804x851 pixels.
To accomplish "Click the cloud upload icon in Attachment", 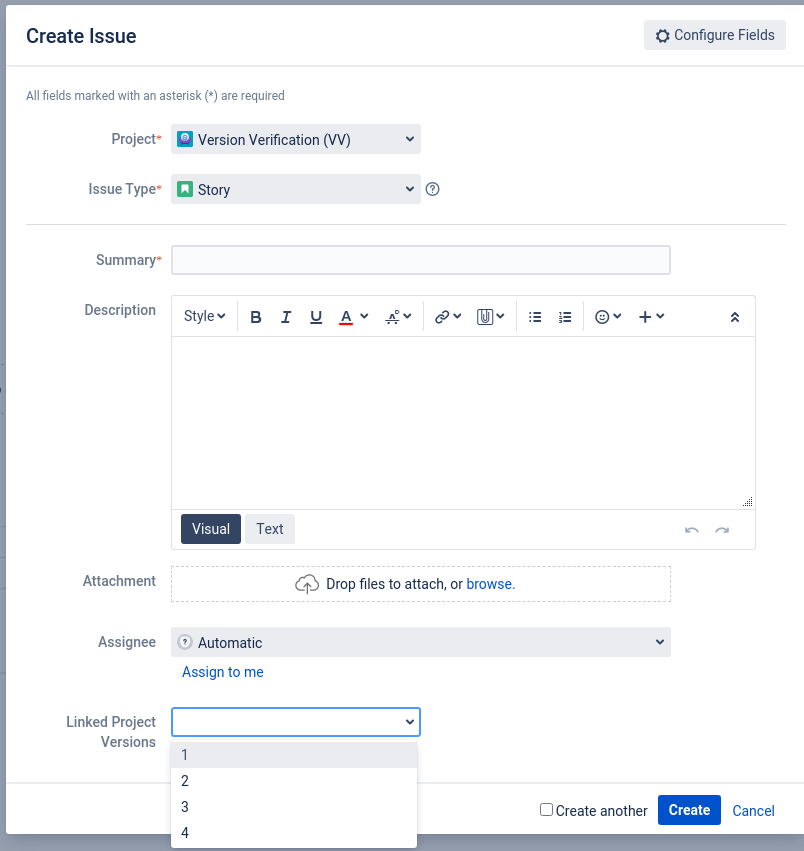I will 307,584.
